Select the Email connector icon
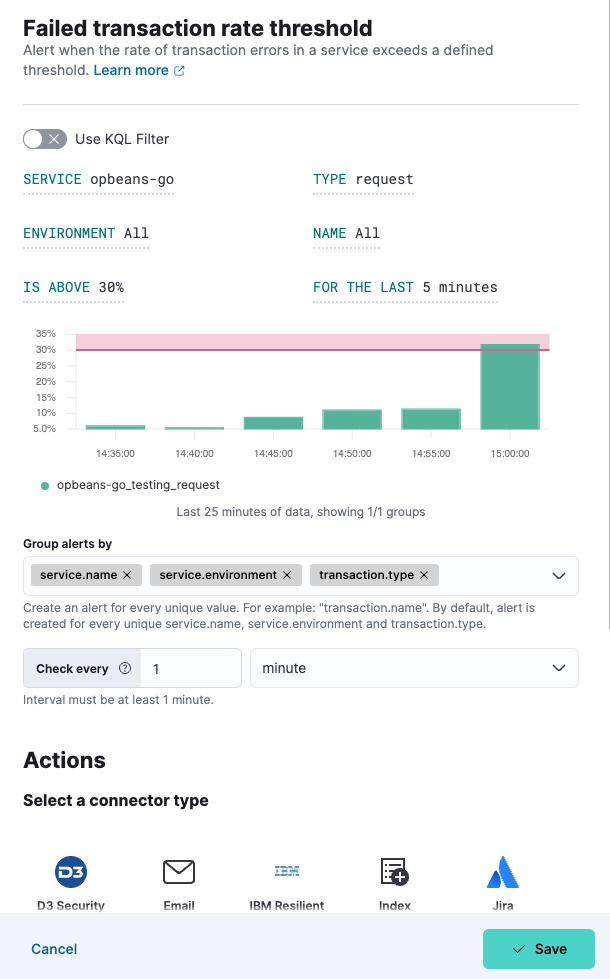610x979 pixels. coord(178,873)
